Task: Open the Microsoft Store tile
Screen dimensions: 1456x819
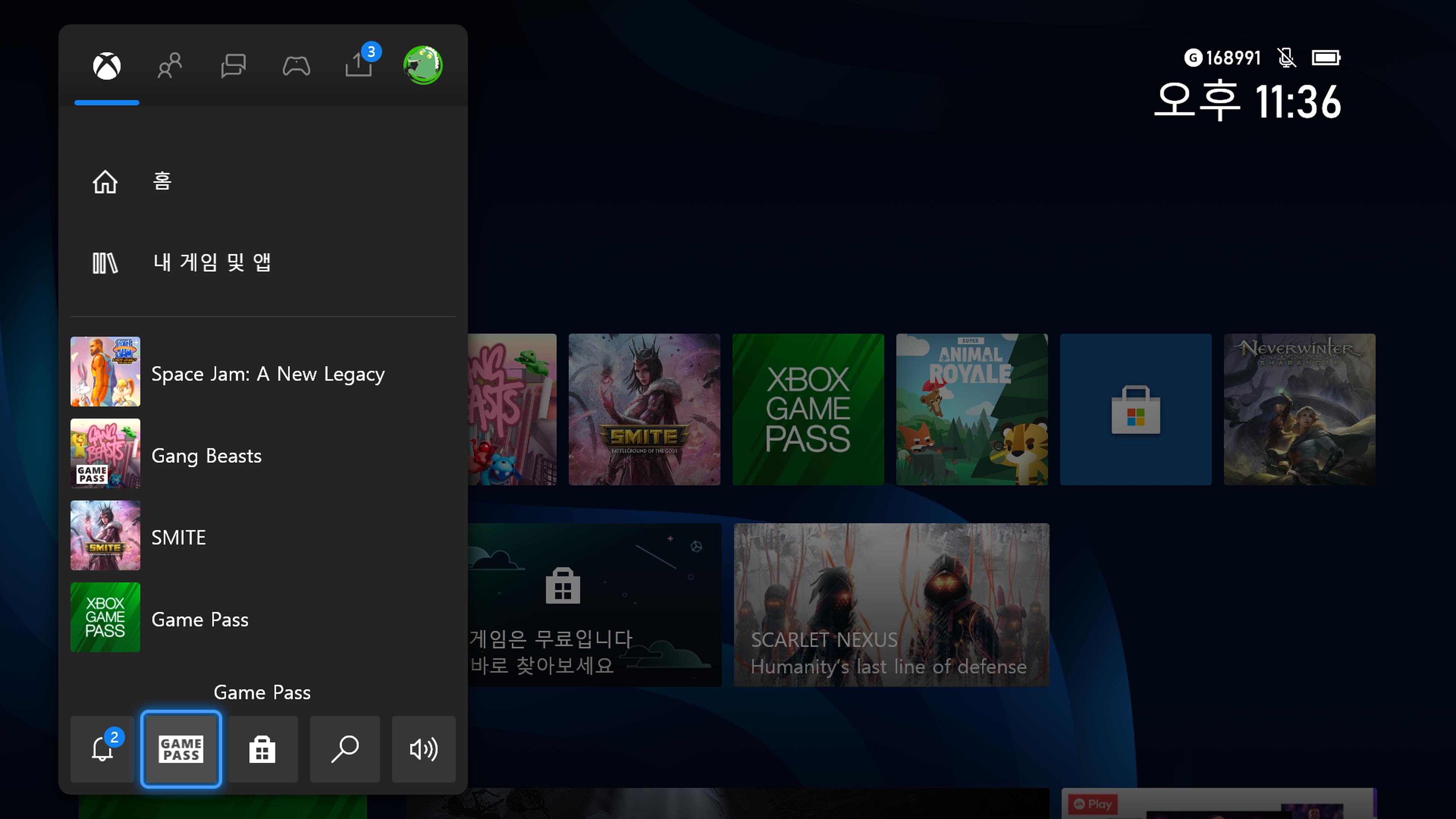Action: [1136, 410]
